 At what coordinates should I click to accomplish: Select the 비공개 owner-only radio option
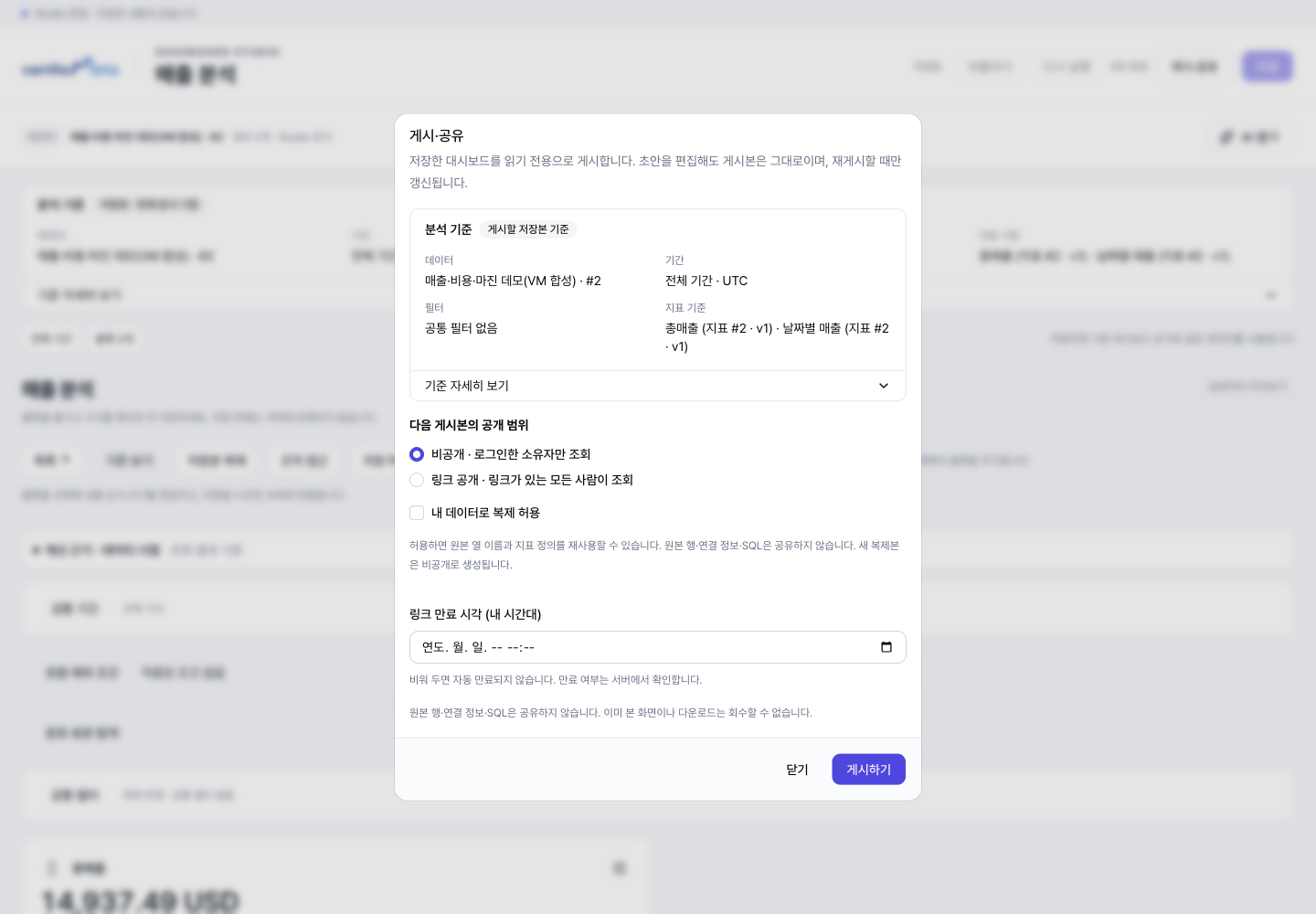coord(417,454)
